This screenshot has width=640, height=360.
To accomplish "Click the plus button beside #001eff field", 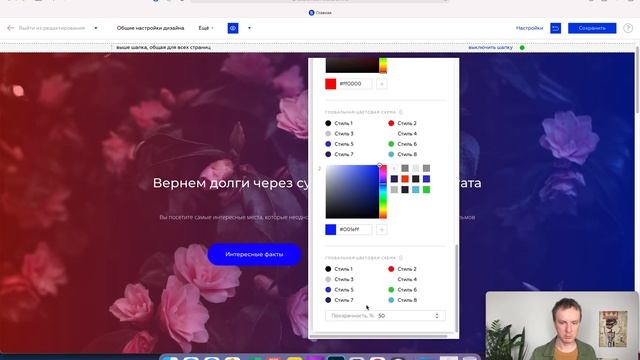I will [x=382, y=230].
